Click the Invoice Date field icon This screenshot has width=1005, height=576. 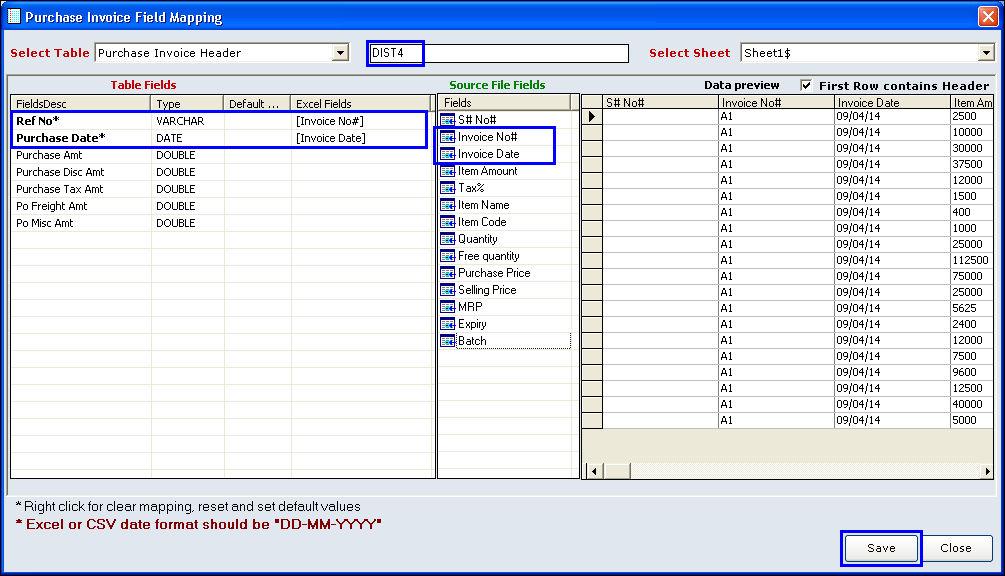pyautogui.click(x=447, y=154)
